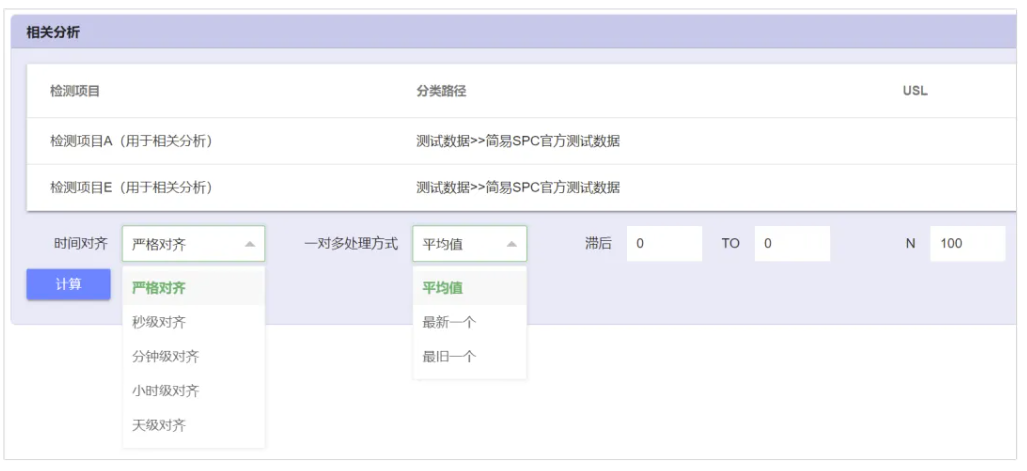Collapse the 一对多处理方式 dropdown arrow
This screenshot has width=1027, height=471.
point(512,244)
